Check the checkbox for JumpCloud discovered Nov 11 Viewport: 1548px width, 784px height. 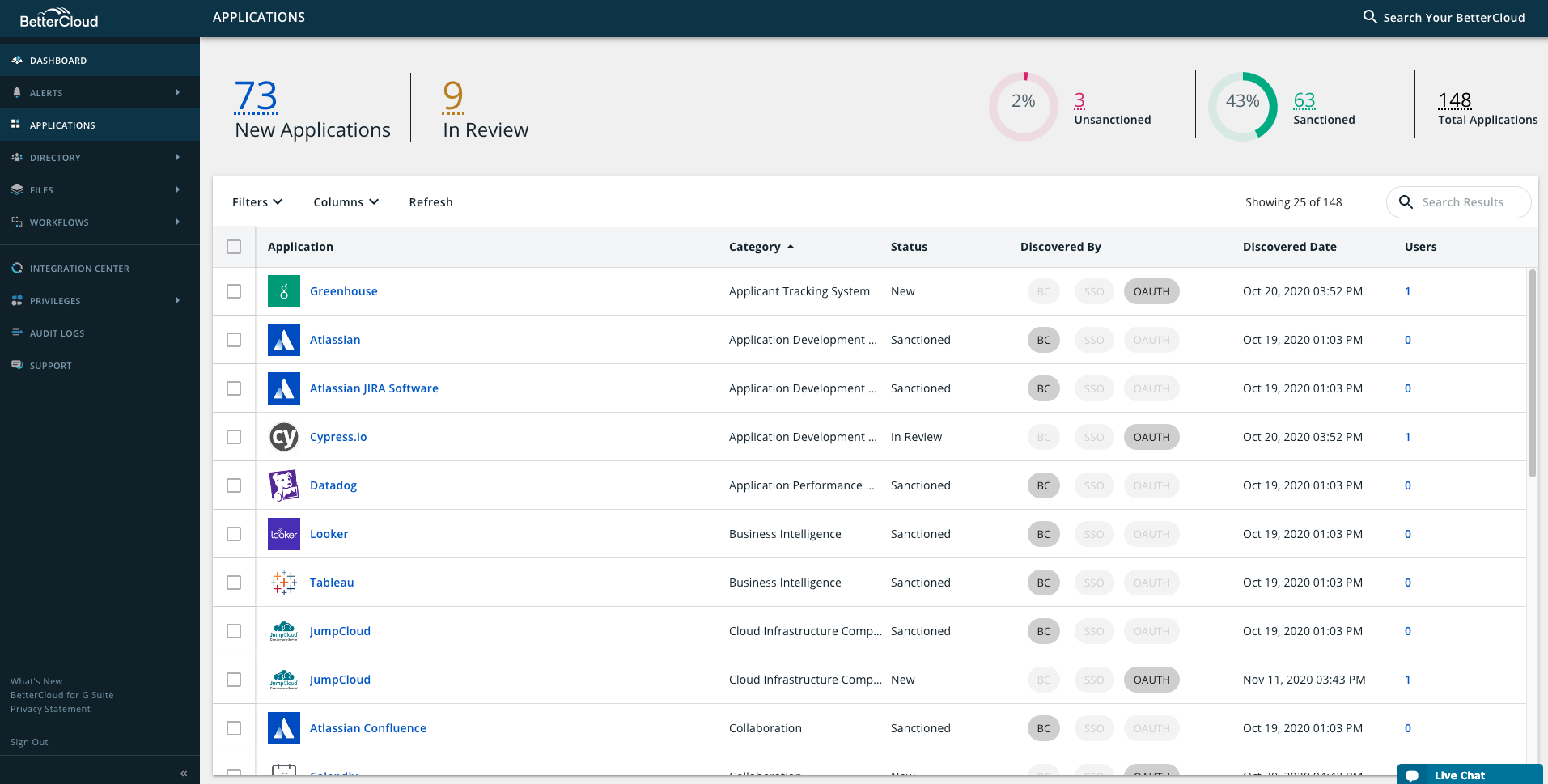[234, 680]
